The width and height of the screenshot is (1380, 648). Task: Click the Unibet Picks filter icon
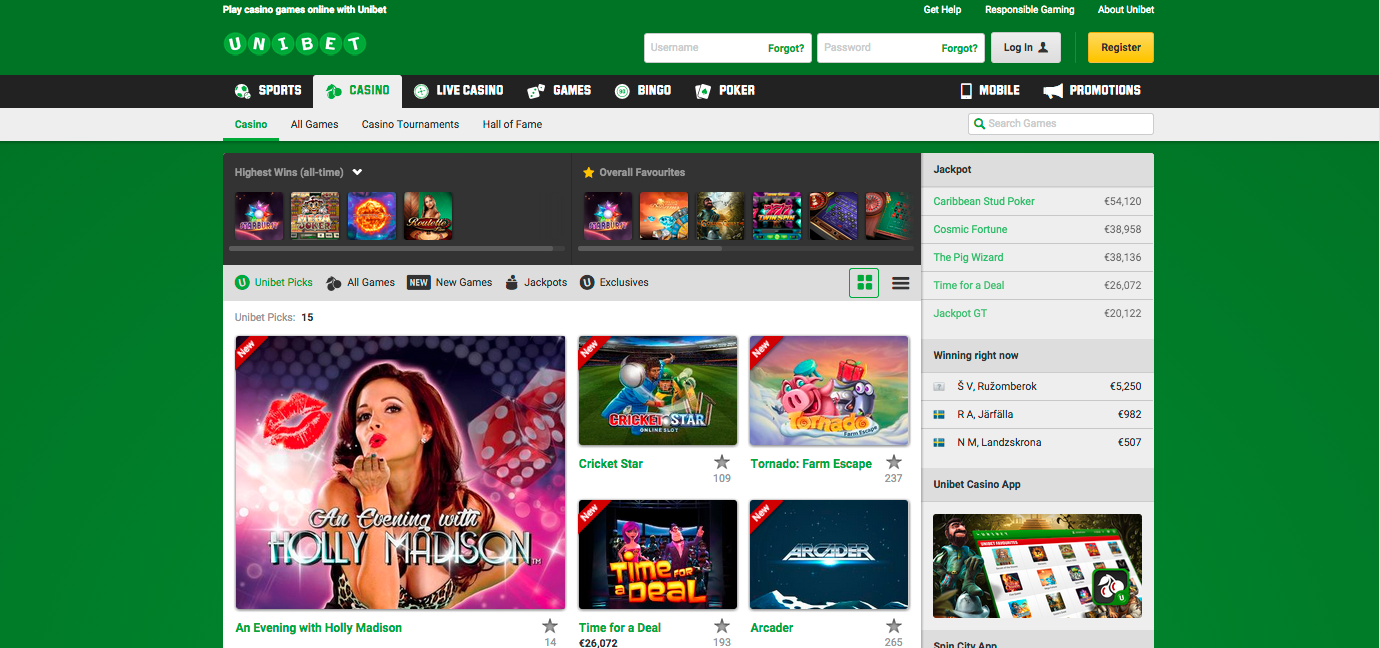tap(242, 283)
